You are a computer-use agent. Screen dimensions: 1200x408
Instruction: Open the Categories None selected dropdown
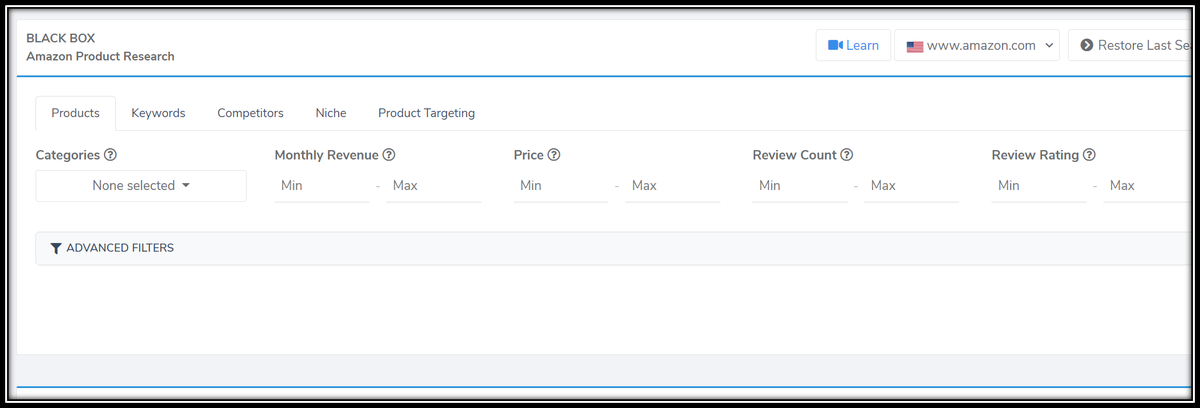141,186
